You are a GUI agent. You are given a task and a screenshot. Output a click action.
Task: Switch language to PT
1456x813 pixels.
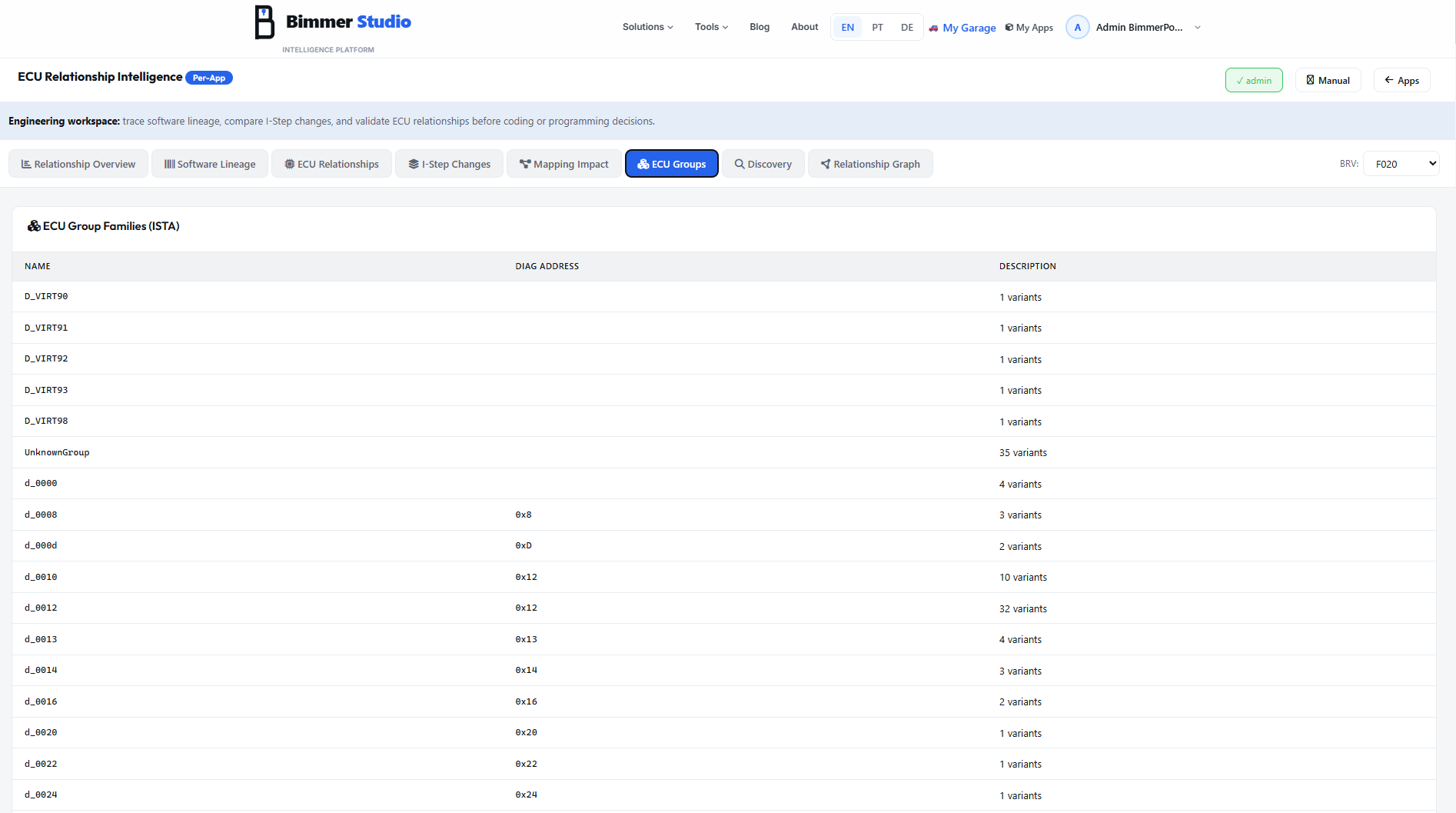pyautogui.click(x=877, y=27)
